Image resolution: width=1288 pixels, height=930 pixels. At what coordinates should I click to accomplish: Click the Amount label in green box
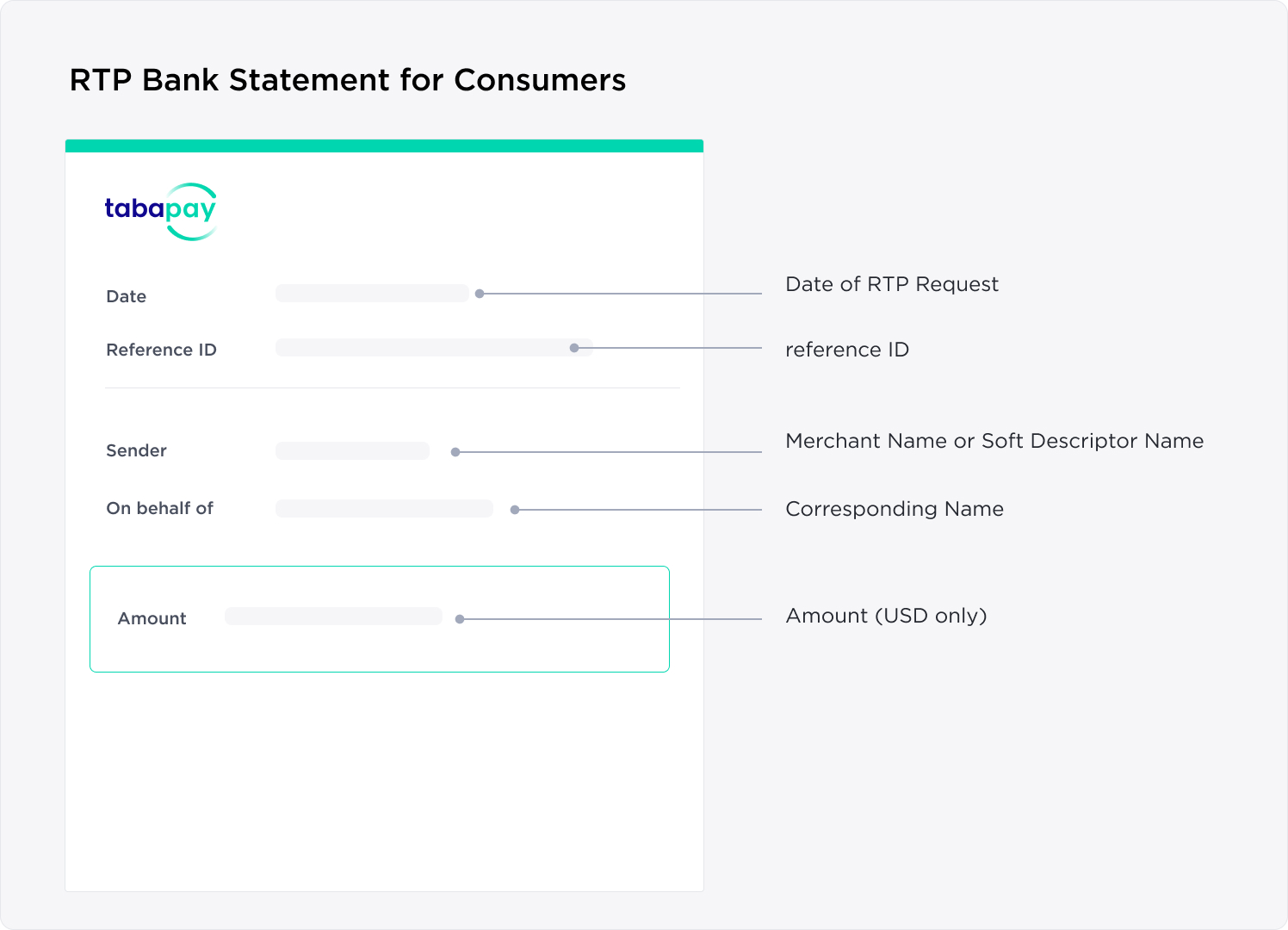coord(152,618)
